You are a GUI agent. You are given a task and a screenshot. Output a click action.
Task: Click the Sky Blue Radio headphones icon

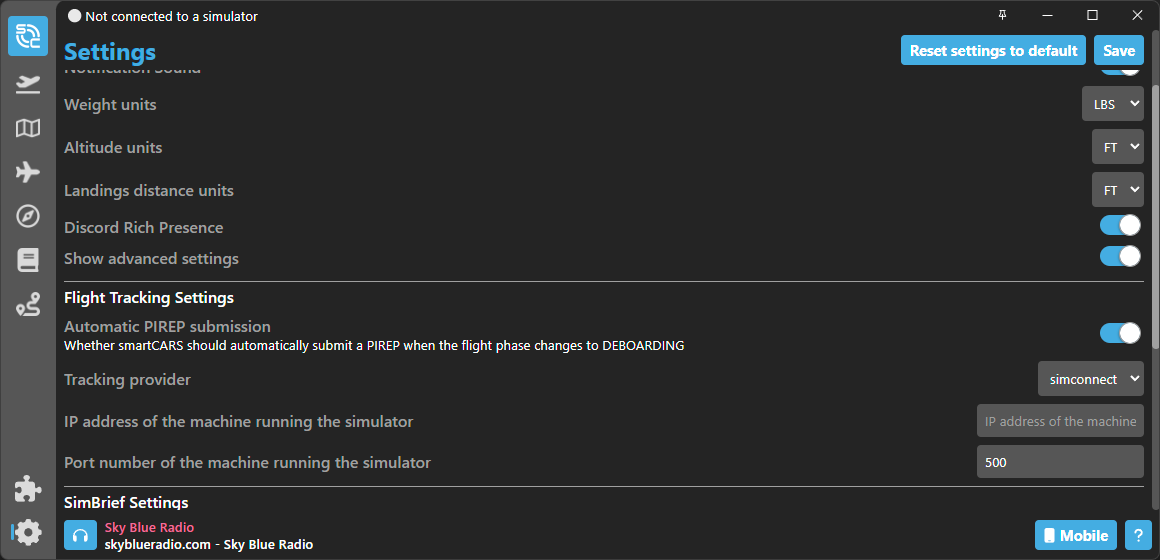coord(81,535)
